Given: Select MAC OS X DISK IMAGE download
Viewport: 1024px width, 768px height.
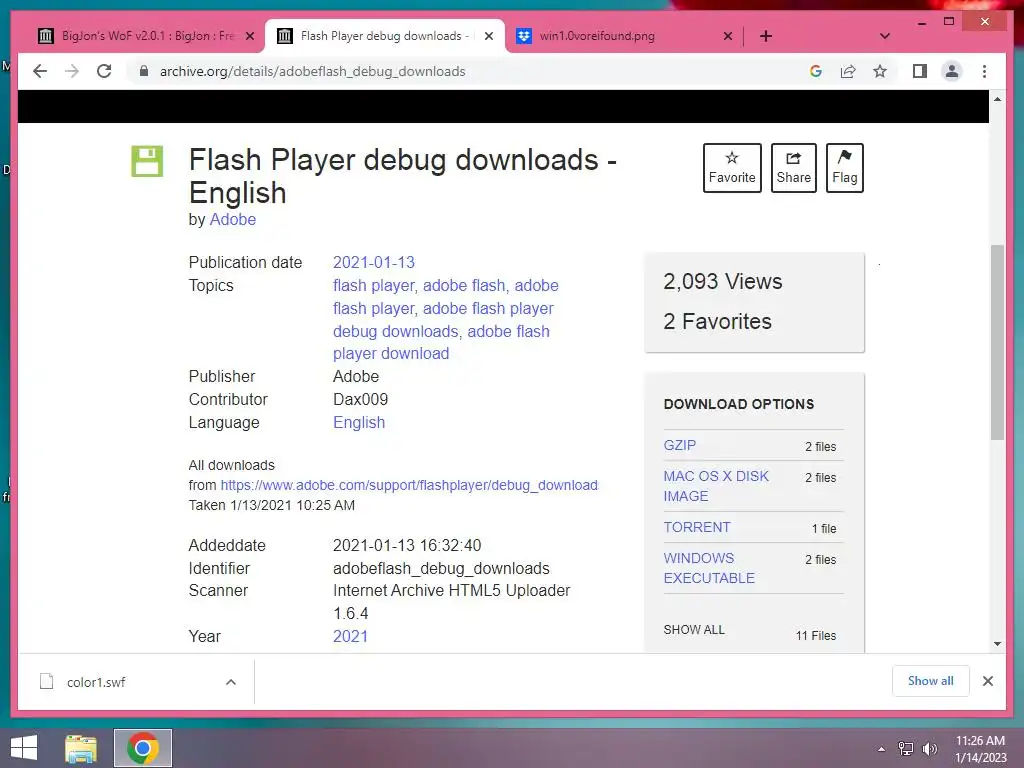Looking at the screenshot, I should click(x=716, y=486).
